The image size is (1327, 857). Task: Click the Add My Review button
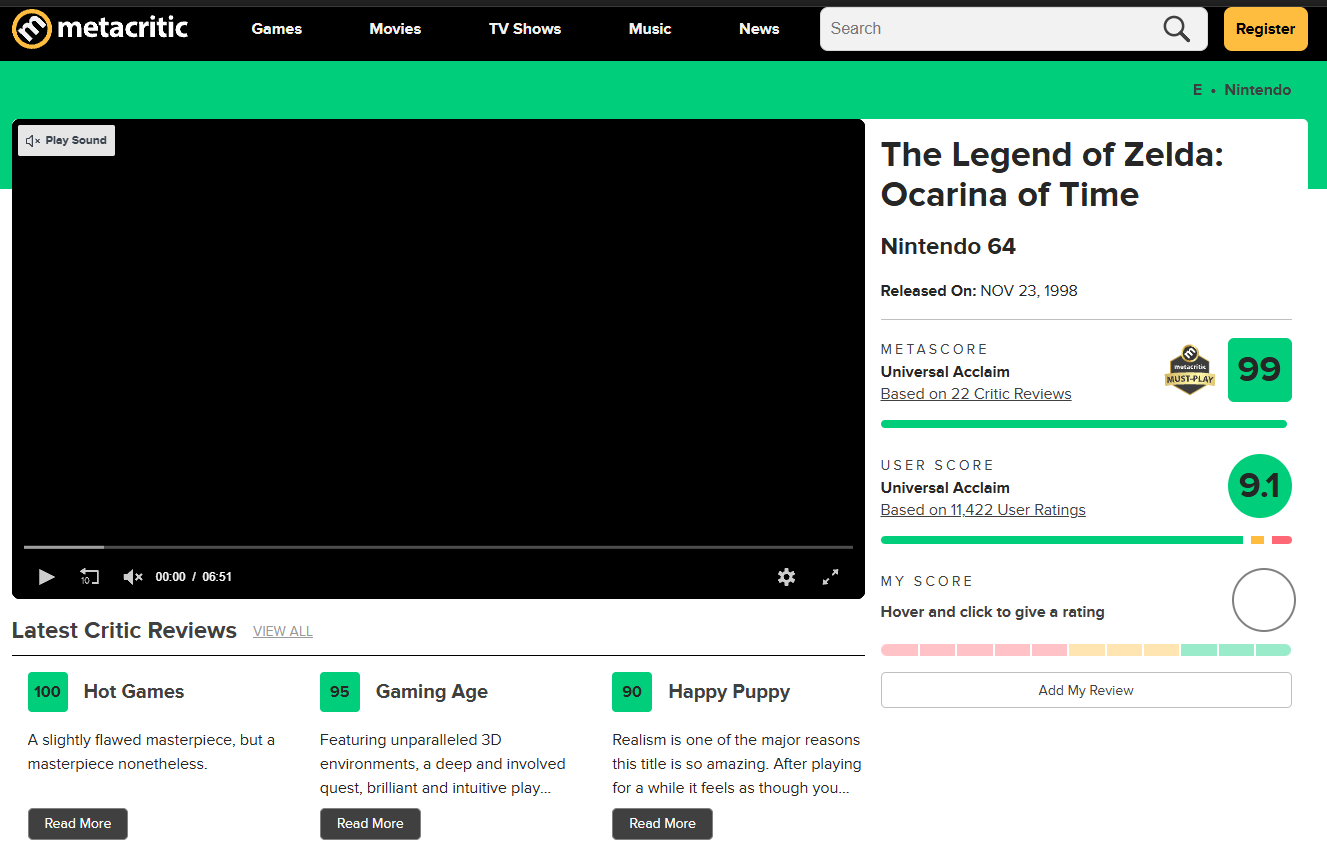[x=1086, y=691]
